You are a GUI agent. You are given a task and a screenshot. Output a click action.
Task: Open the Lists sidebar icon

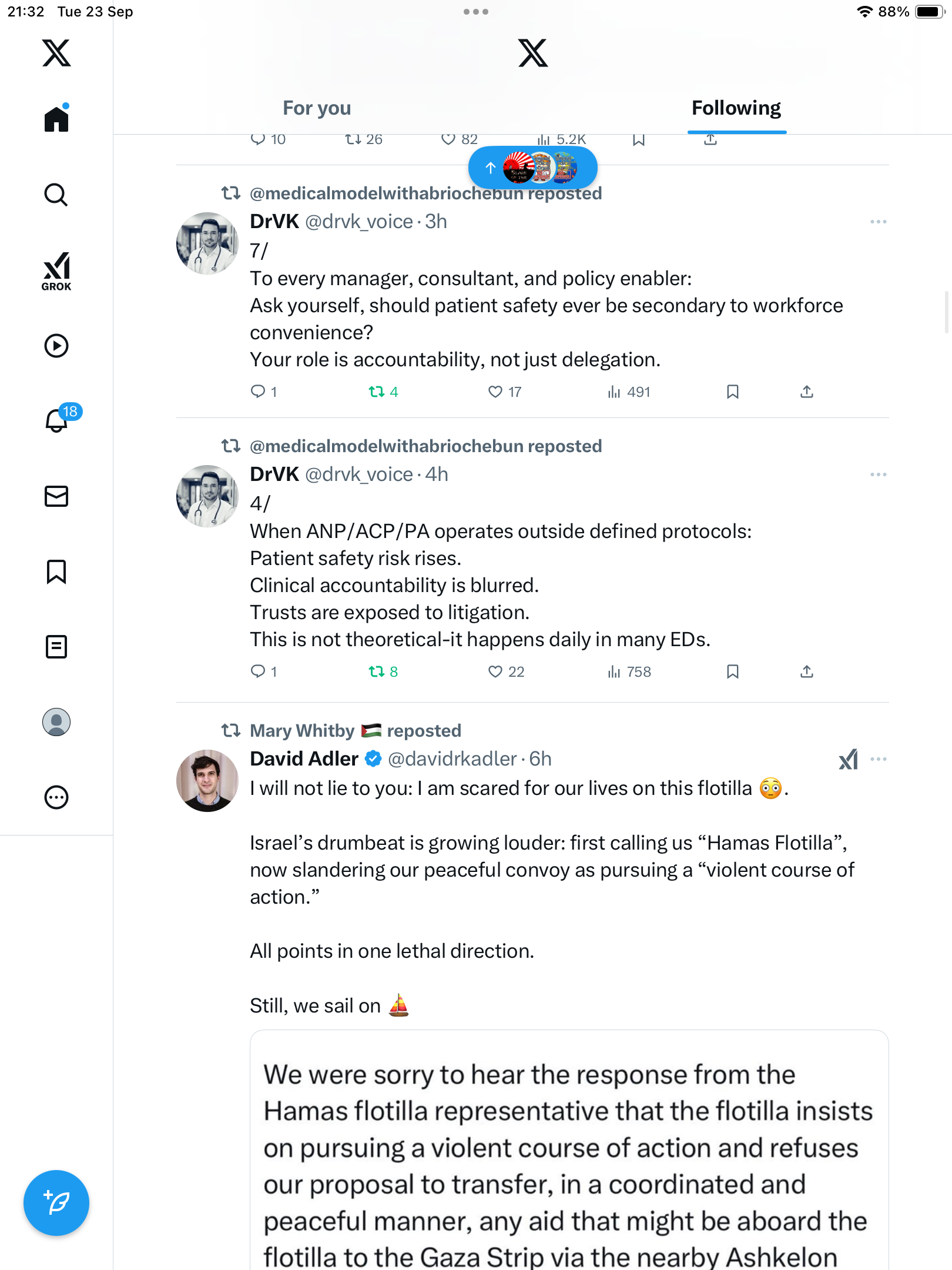56,647
